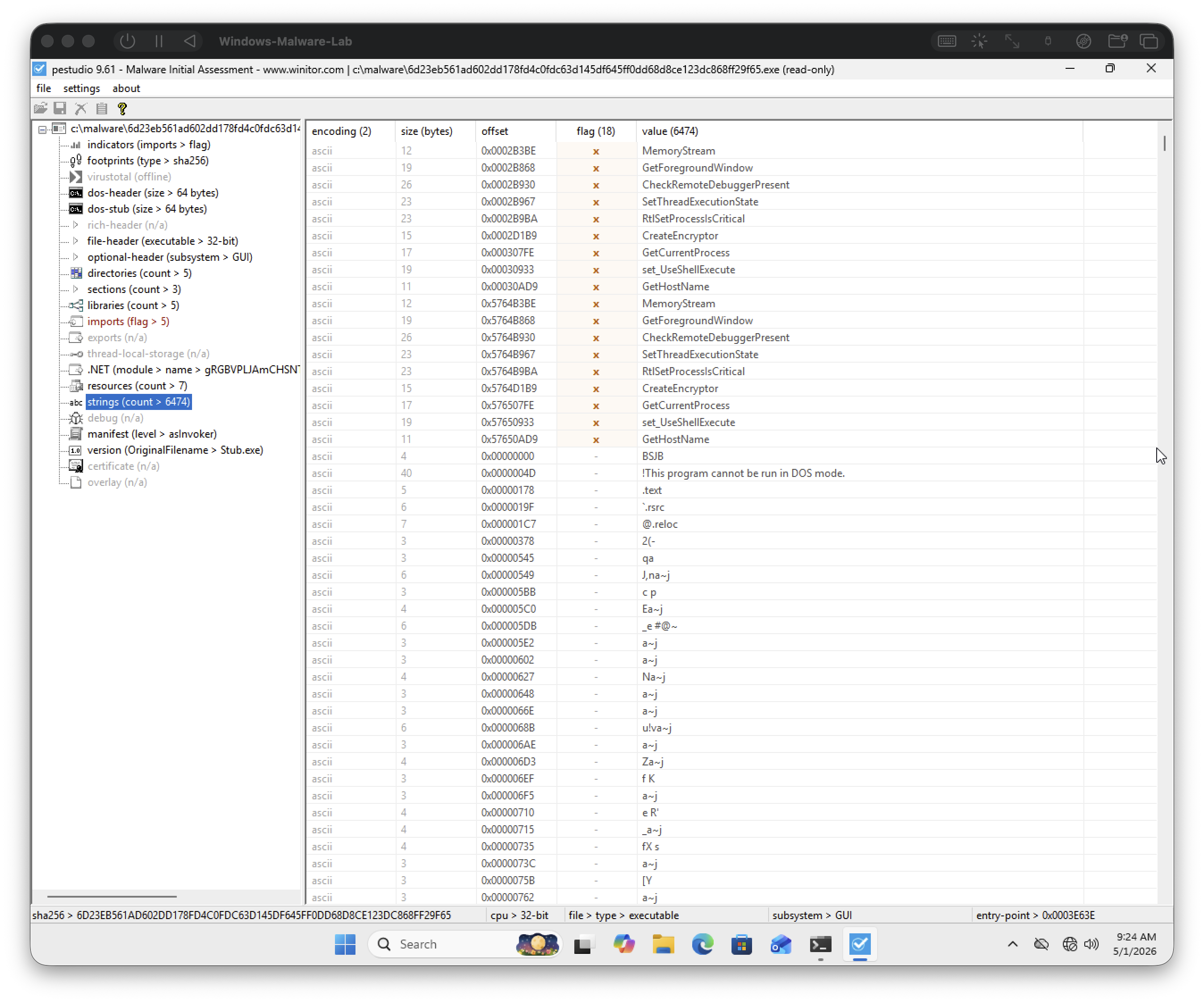Click the network globe tray icon
Screen dimensions: 1204x1003
coord(1069,944)
